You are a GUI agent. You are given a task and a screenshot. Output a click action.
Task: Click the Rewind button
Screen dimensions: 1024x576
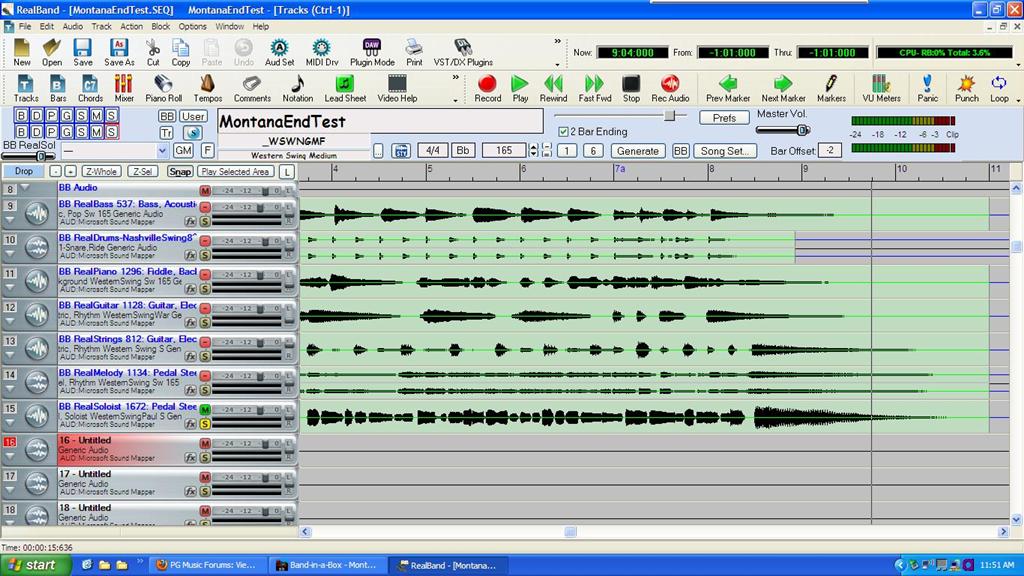(x=553, y=88)
